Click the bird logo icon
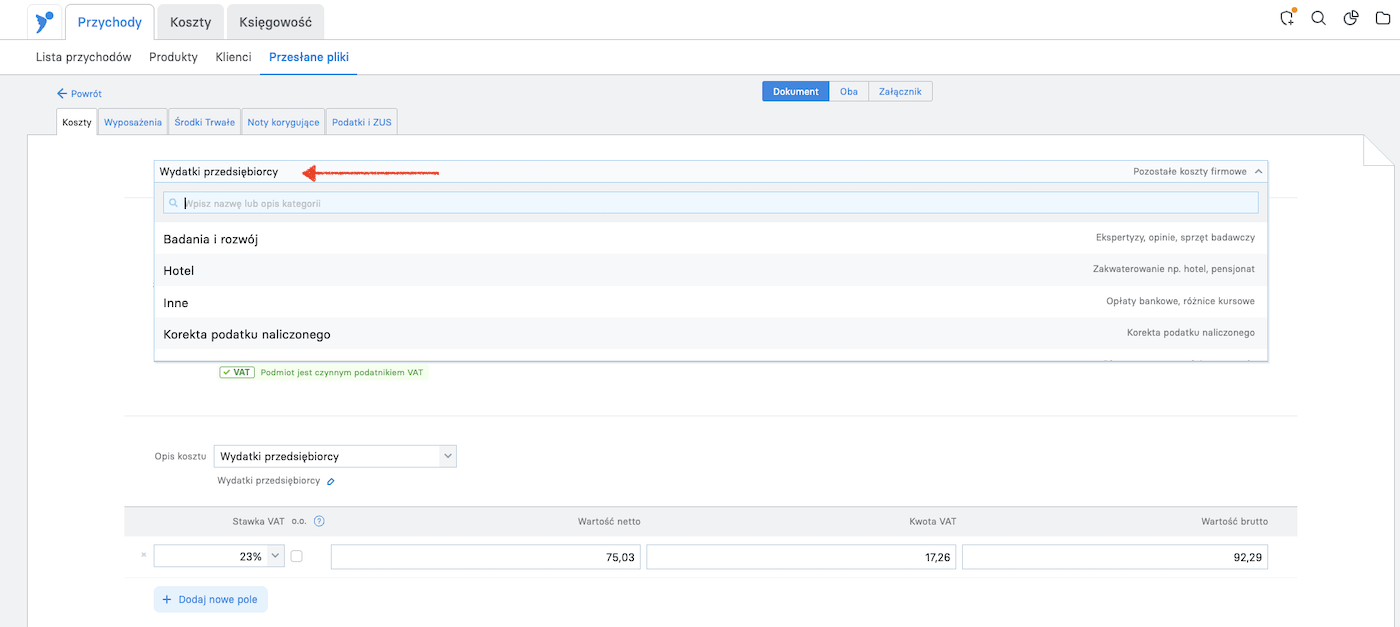 coord(43,21)
